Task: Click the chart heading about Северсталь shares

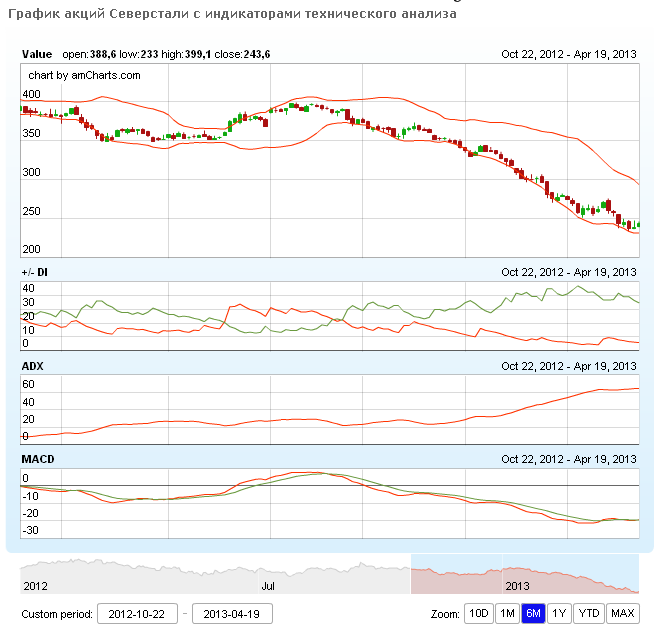Action: coord(232,14)
